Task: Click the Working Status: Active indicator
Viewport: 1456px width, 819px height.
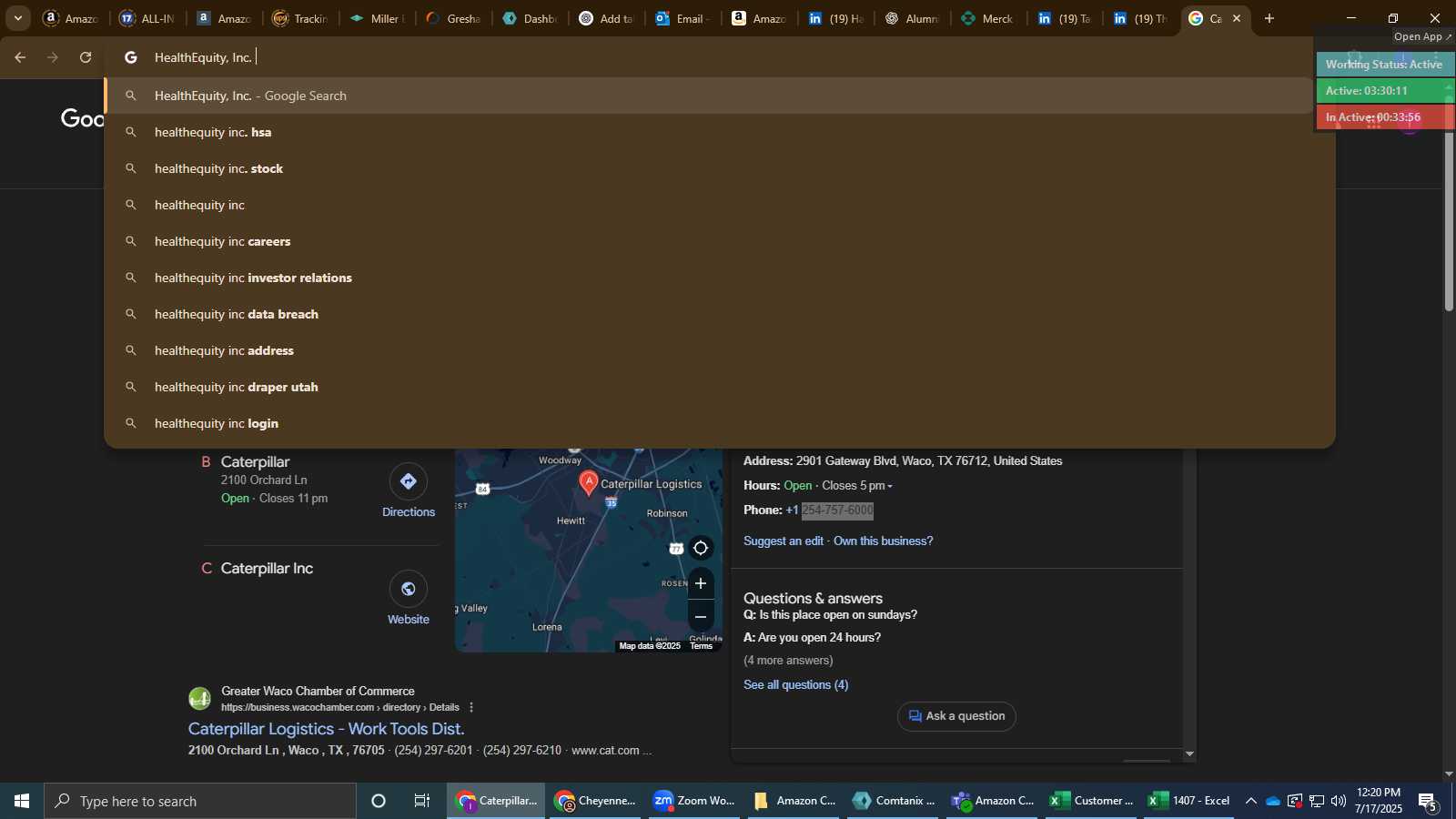Action: [x=1384, y=64]
